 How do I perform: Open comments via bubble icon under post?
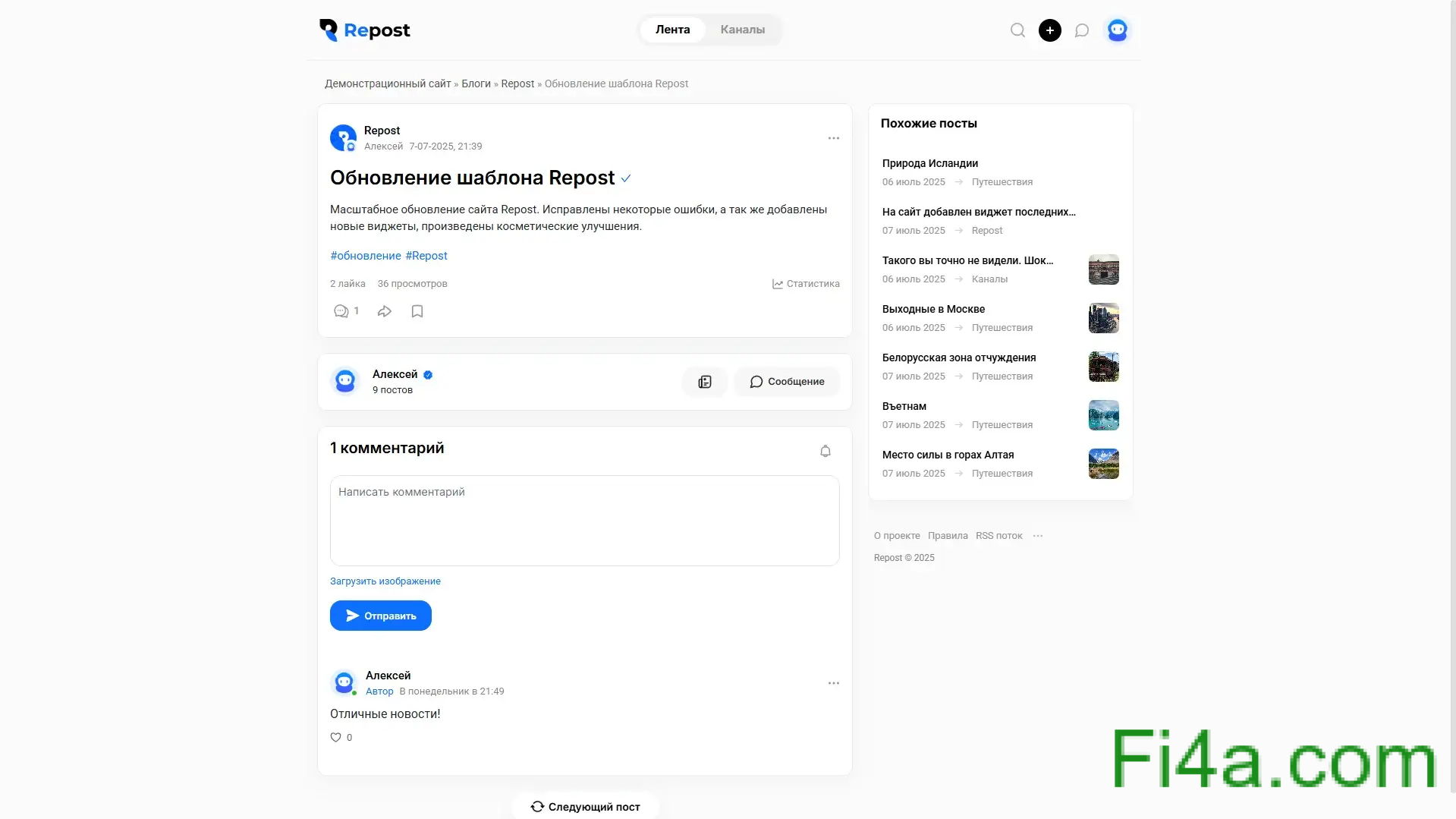tap(341, 311)
